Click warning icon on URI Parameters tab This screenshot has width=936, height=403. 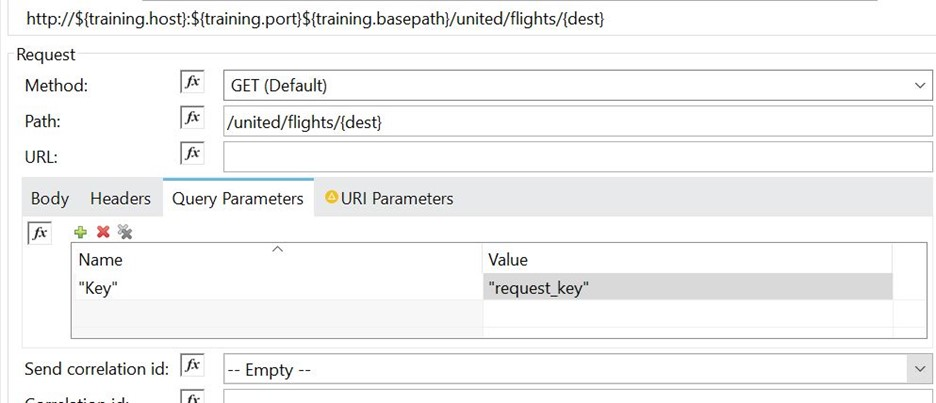point(331,197)
